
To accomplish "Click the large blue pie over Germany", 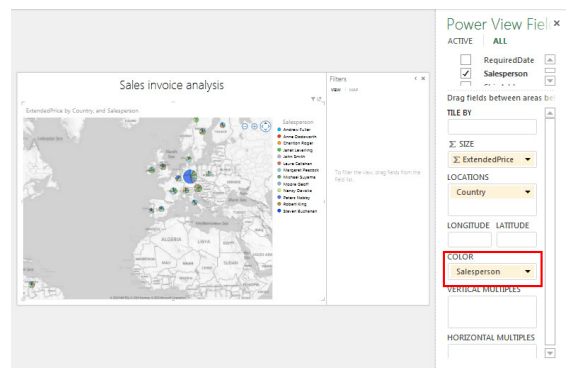I will [x=190, y=177].
